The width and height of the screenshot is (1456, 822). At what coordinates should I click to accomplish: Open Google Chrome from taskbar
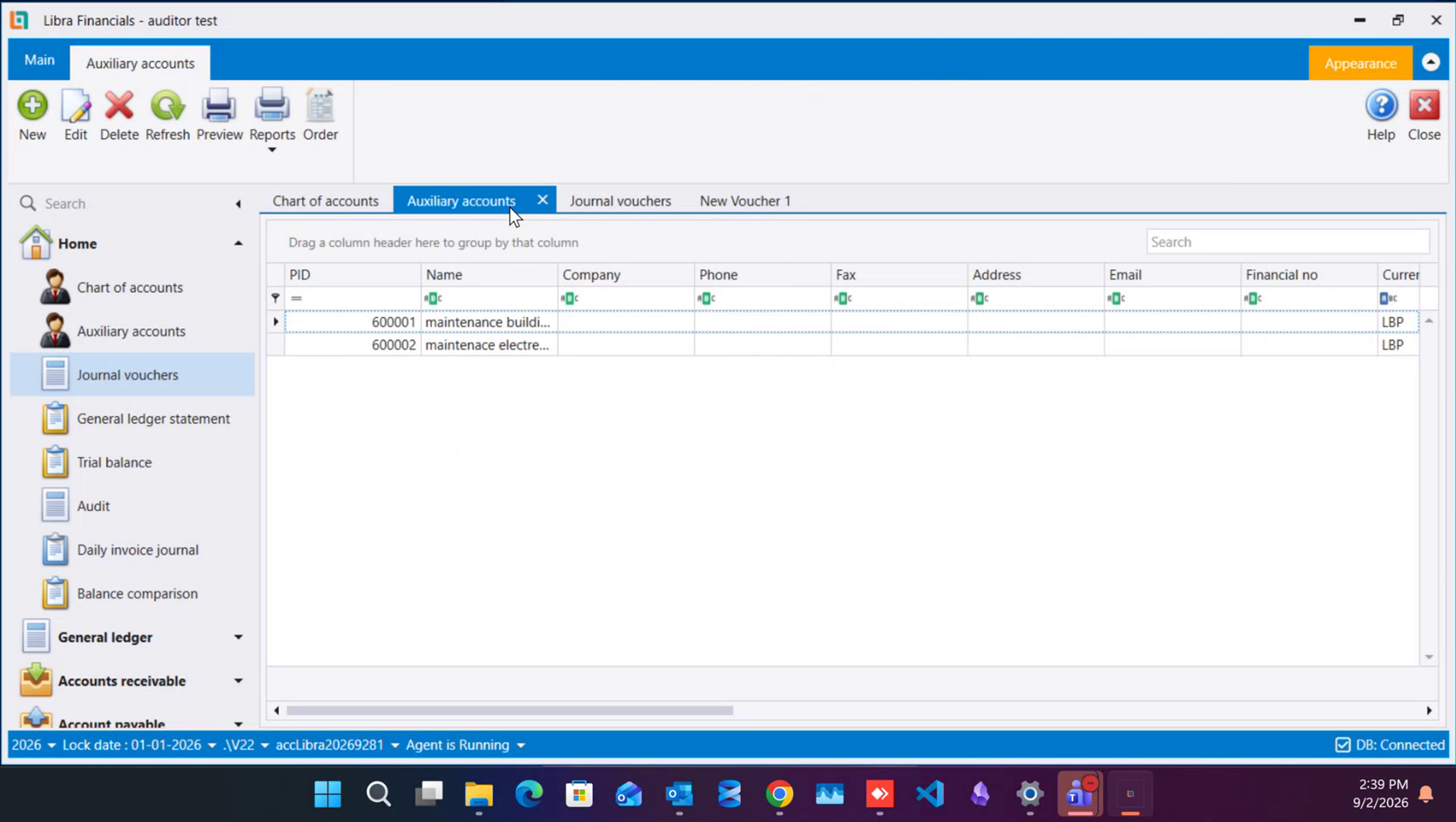click(779, 794)
